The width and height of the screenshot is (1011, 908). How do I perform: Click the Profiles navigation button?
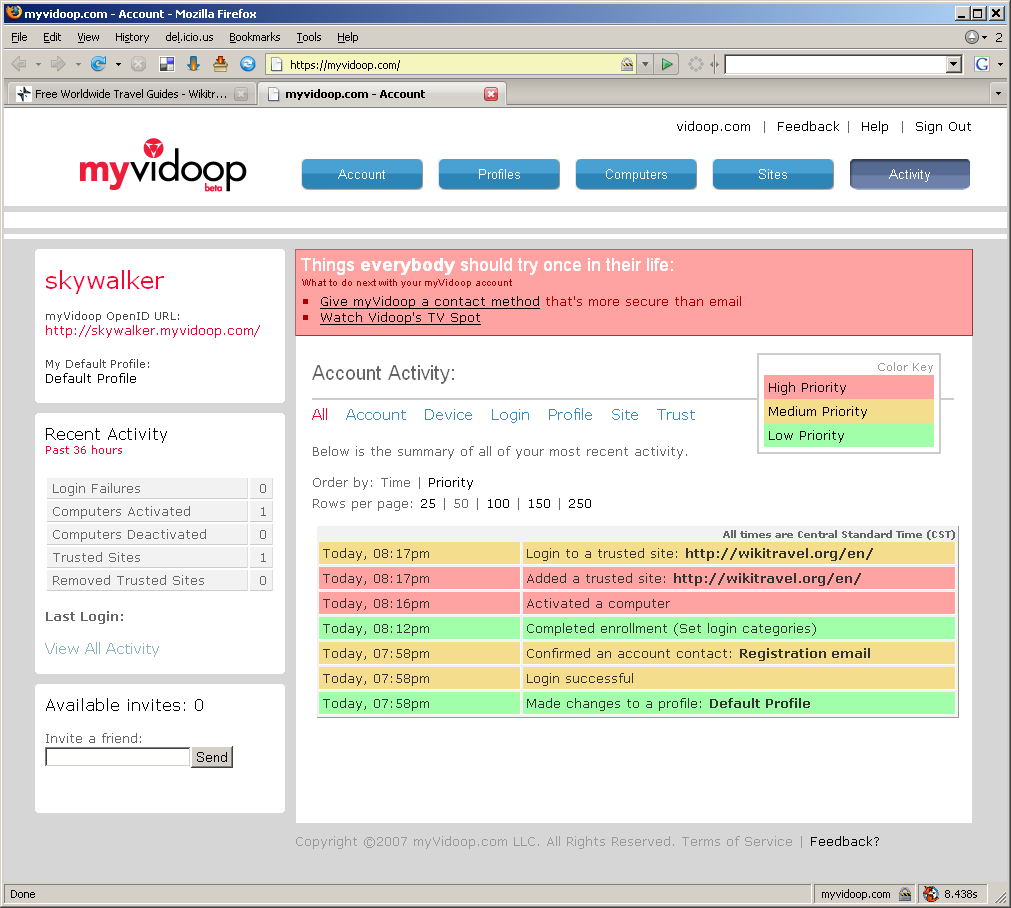pos(499,174)
